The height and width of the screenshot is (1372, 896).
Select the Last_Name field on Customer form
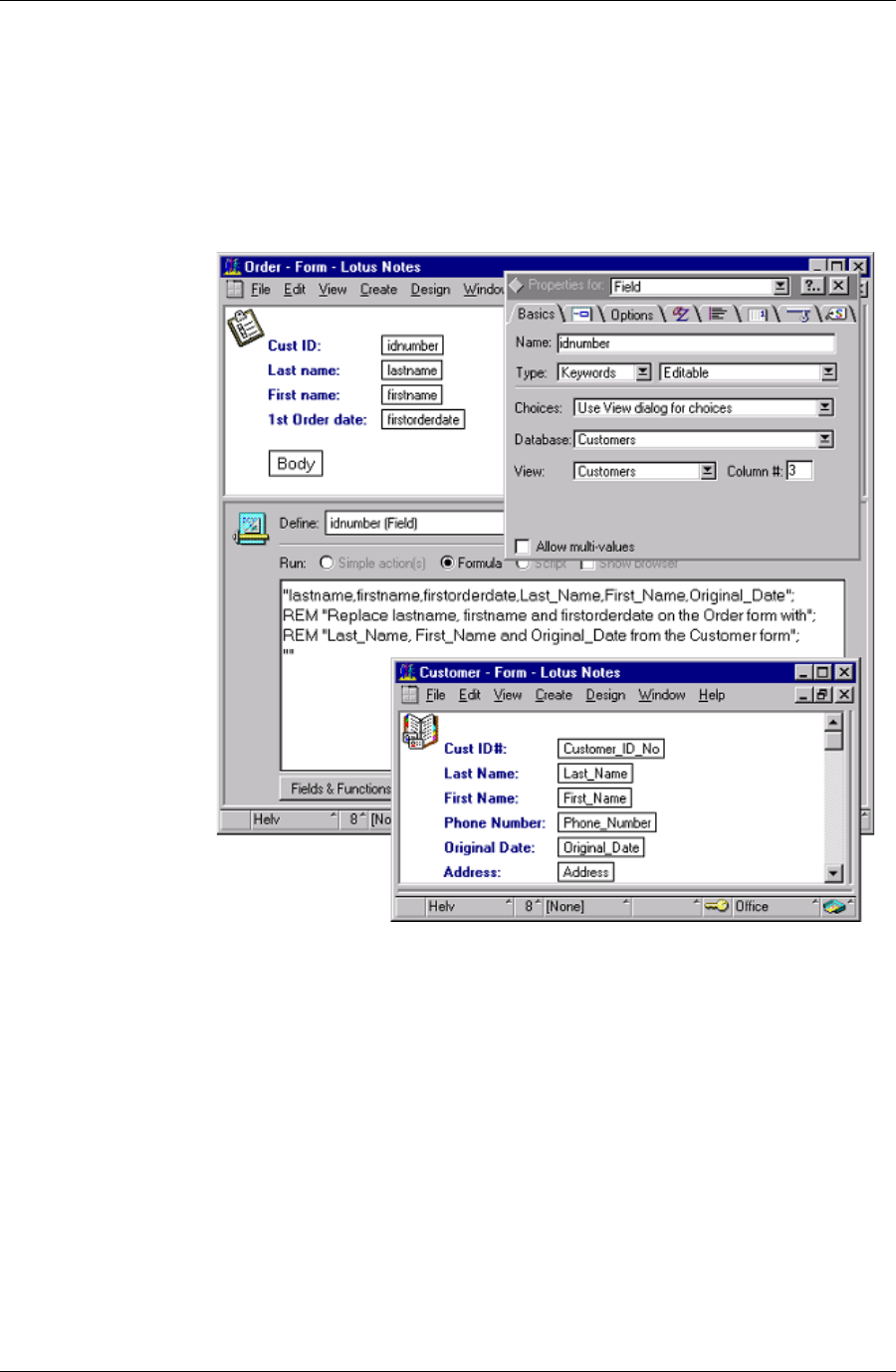pyautogui.click(x=595, y=774)
